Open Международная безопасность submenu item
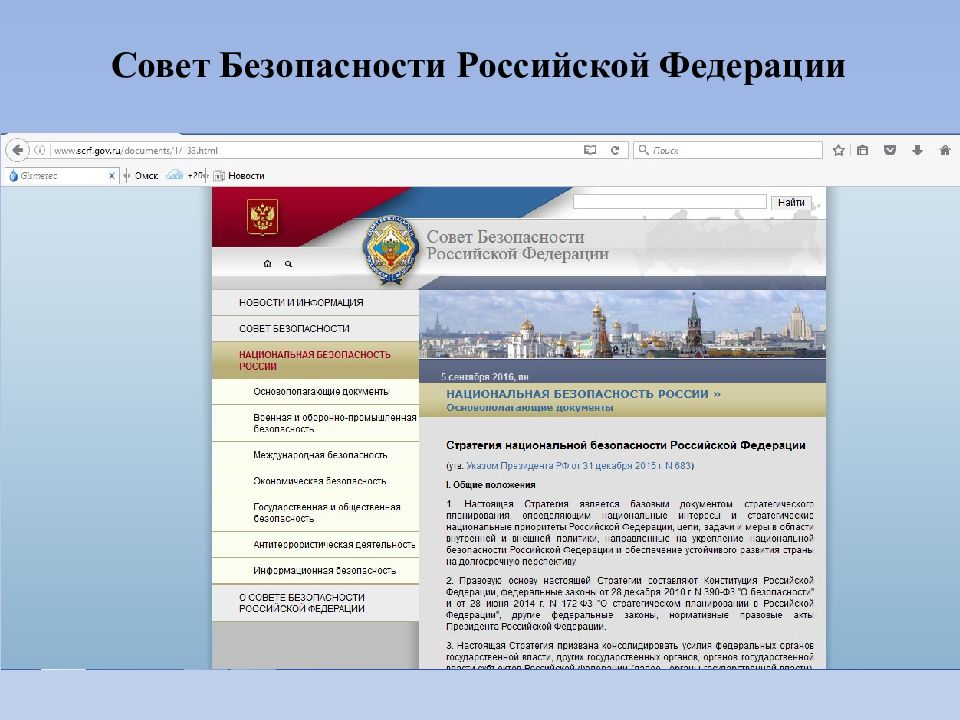 coord(315,455)
